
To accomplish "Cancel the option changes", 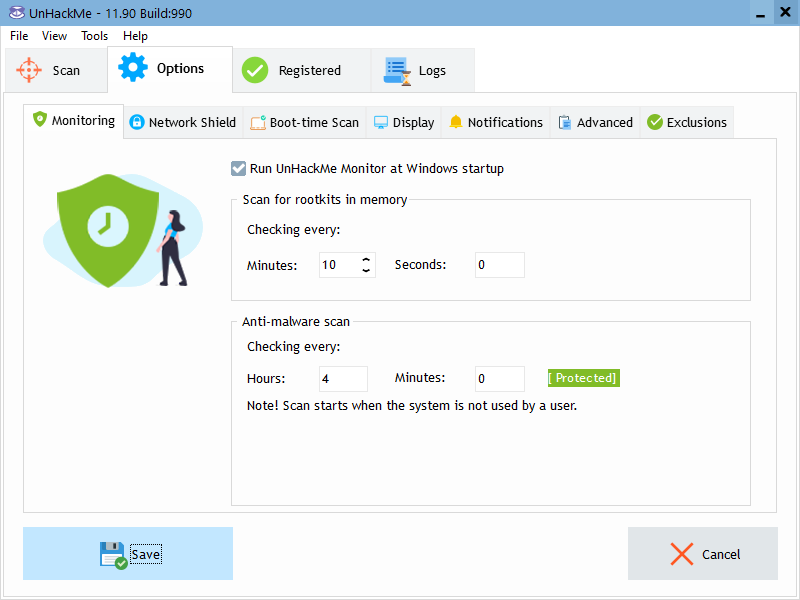I will (x=703, y=554).
